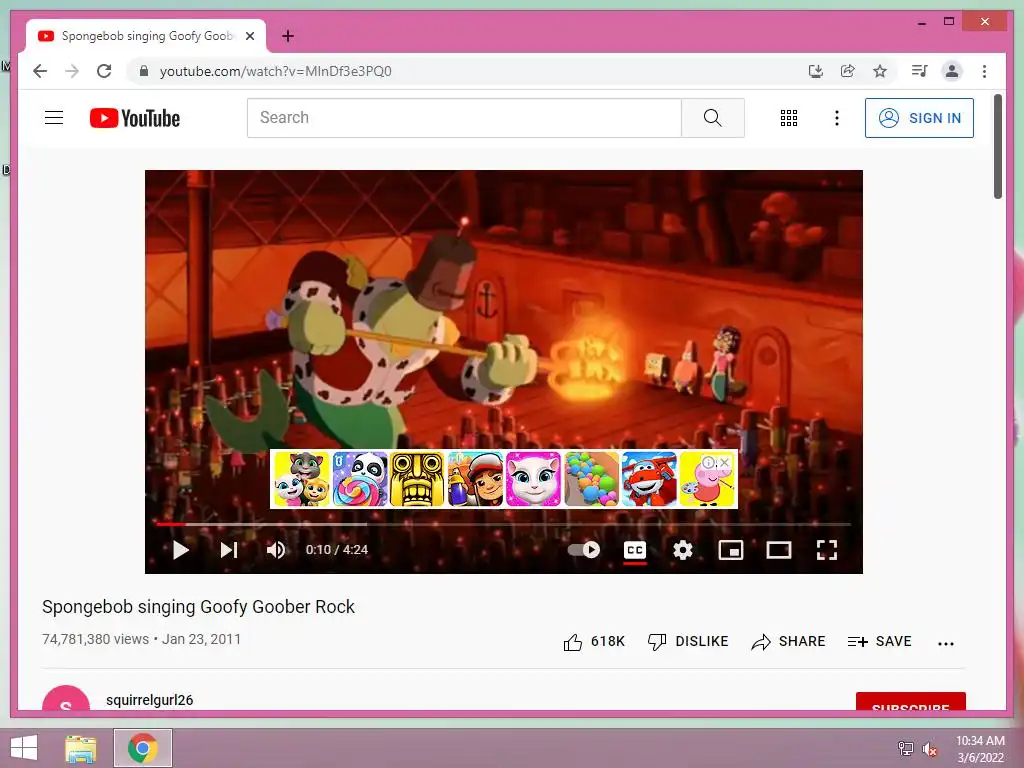Viewport: 1024px width, 768px height.
Task: Go to YouTube home logo
Action: 135,118
